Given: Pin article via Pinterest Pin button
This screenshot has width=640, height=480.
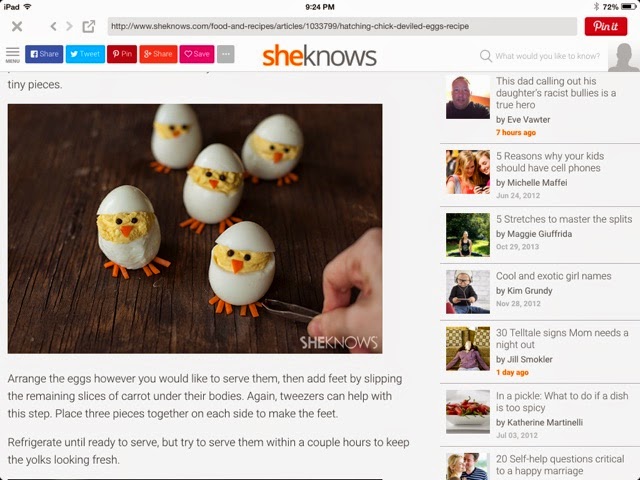Looking at the screenshot, I should coord(122,54).
